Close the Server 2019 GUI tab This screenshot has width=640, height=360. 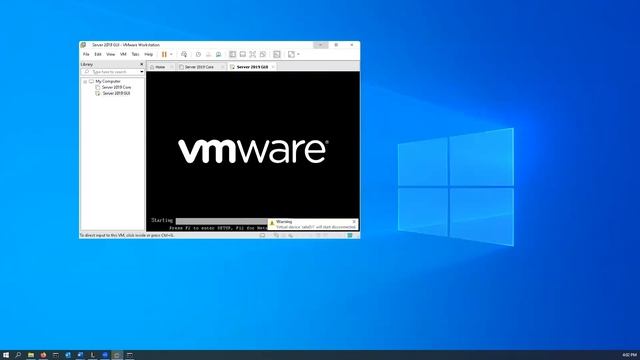tap(273, 67)
